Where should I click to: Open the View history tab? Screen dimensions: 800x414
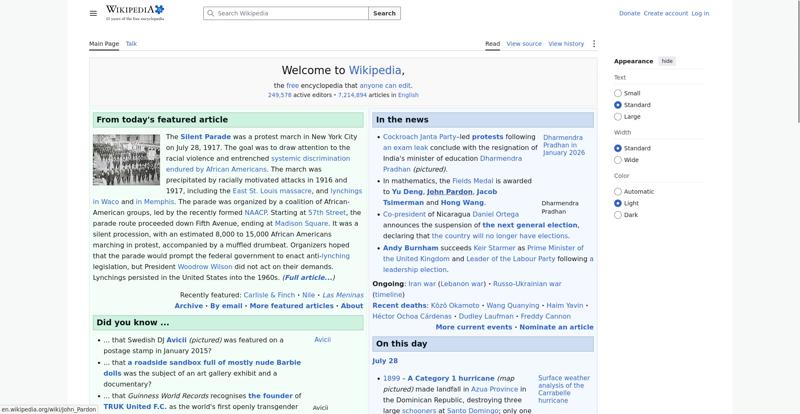566,44
